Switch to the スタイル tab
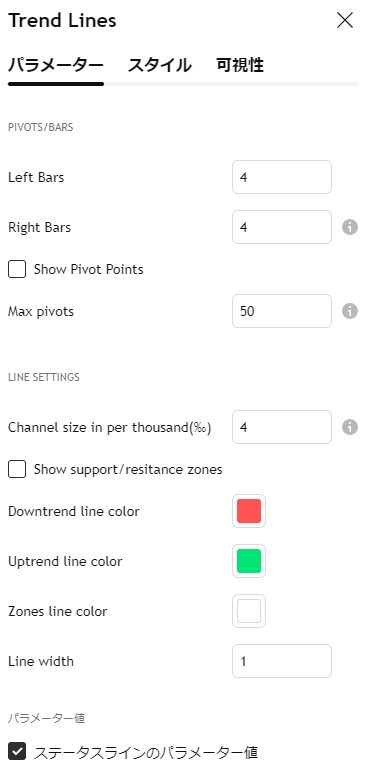Image resolution: width=375 pixels, height=778 pixels. 159,65
